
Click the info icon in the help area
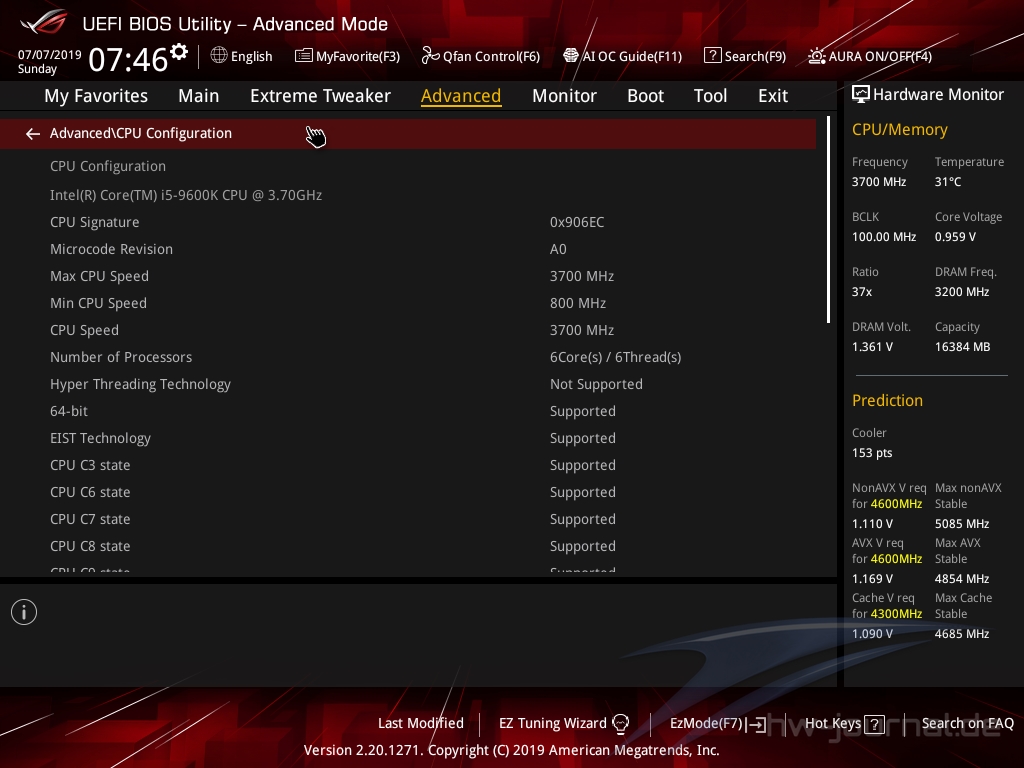[x=24, y=612]
